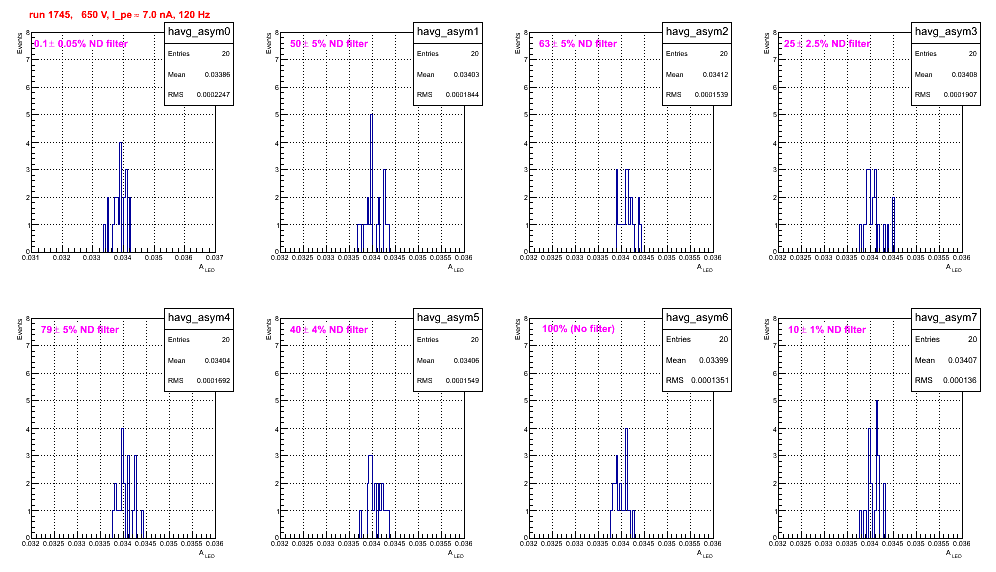Click the red run 1745 title text

coord(119,15)
